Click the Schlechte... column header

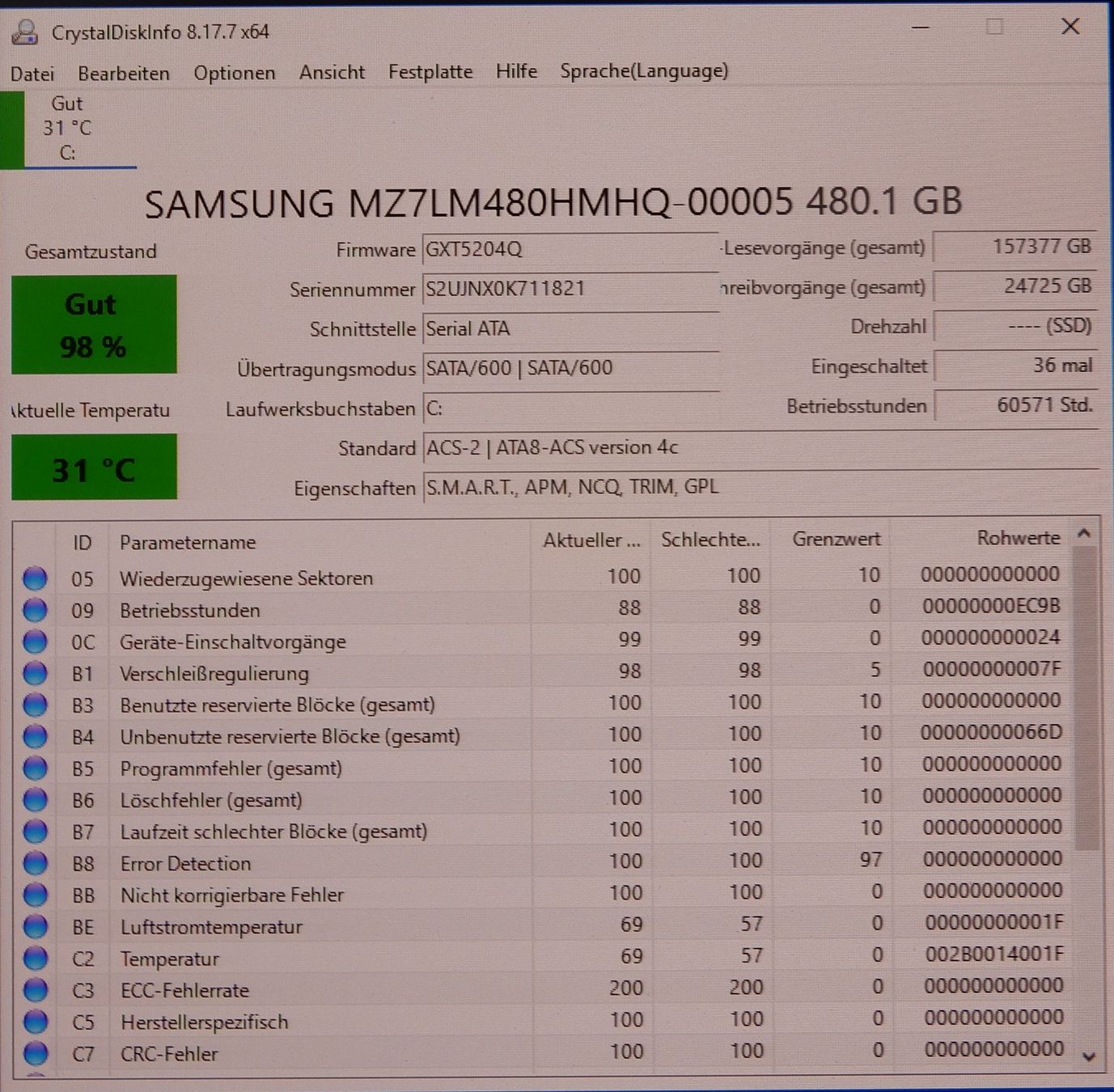[710, 540]
